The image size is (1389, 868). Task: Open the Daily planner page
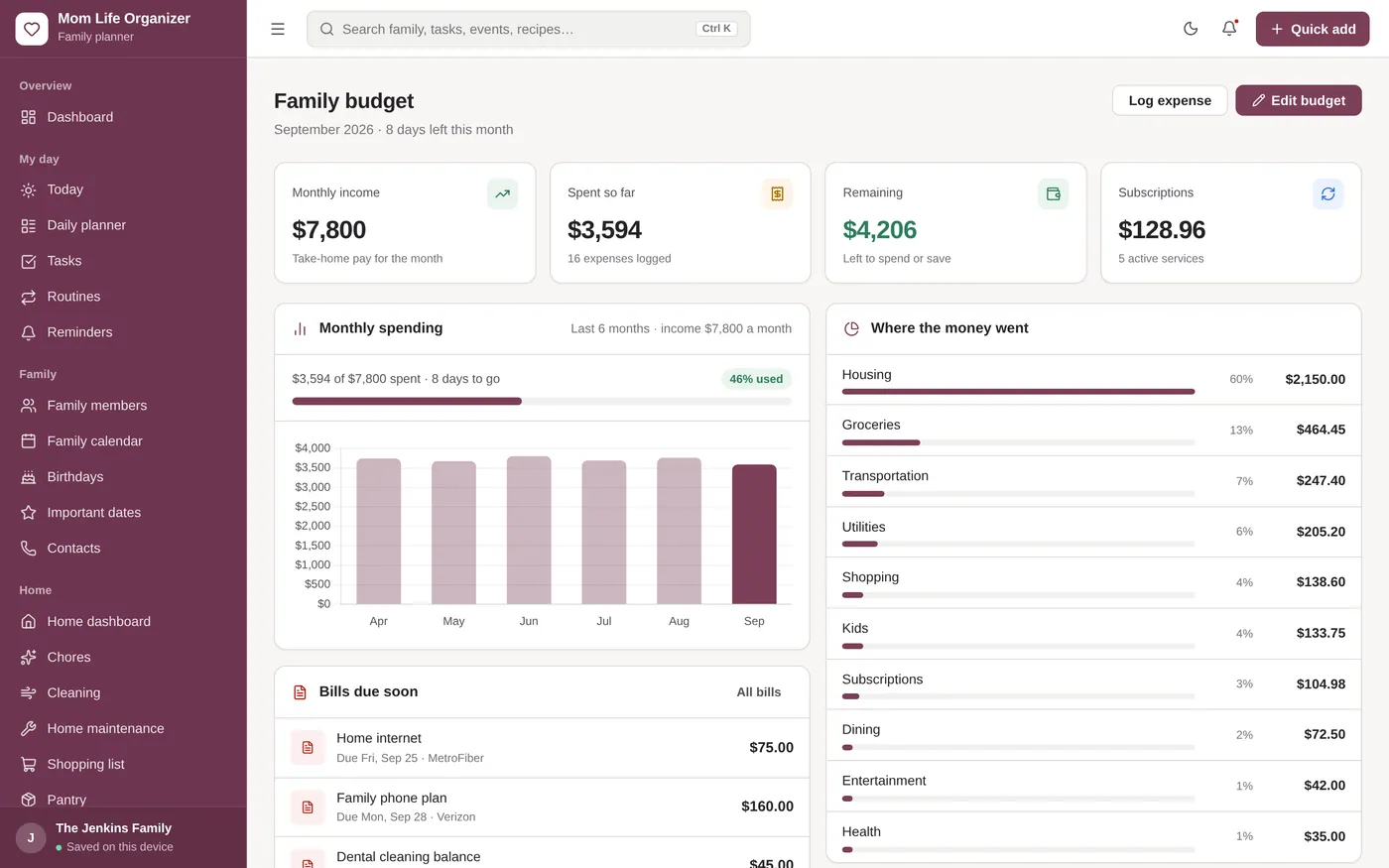tap(123, 225)
